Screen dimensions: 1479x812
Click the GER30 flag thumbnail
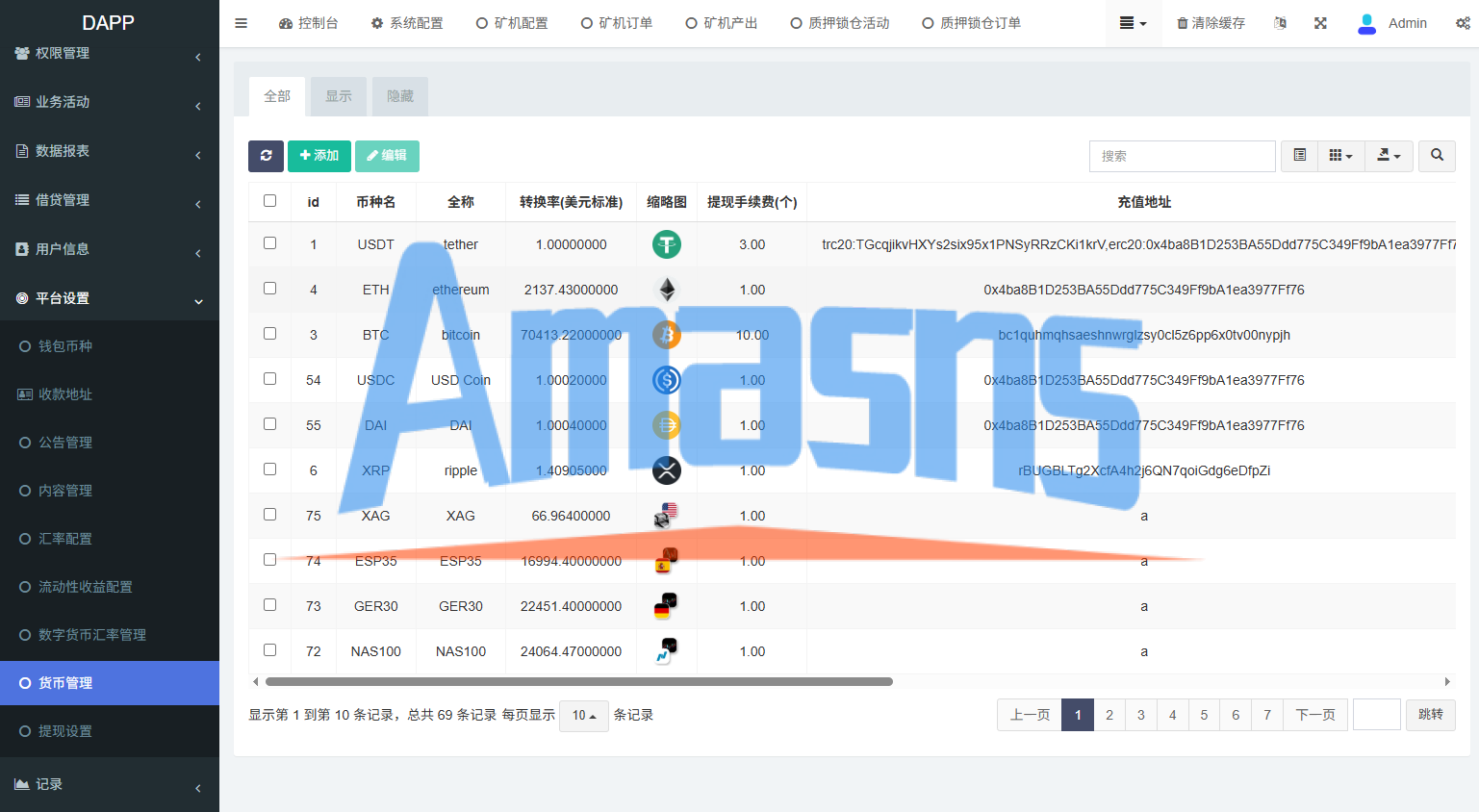[666, 606]
